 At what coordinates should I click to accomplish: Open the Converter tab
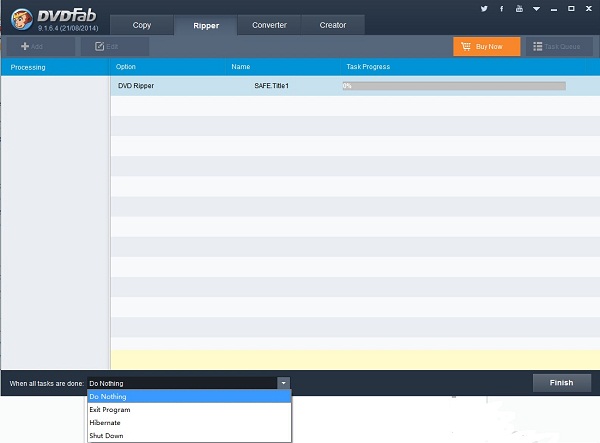[269, 25]
